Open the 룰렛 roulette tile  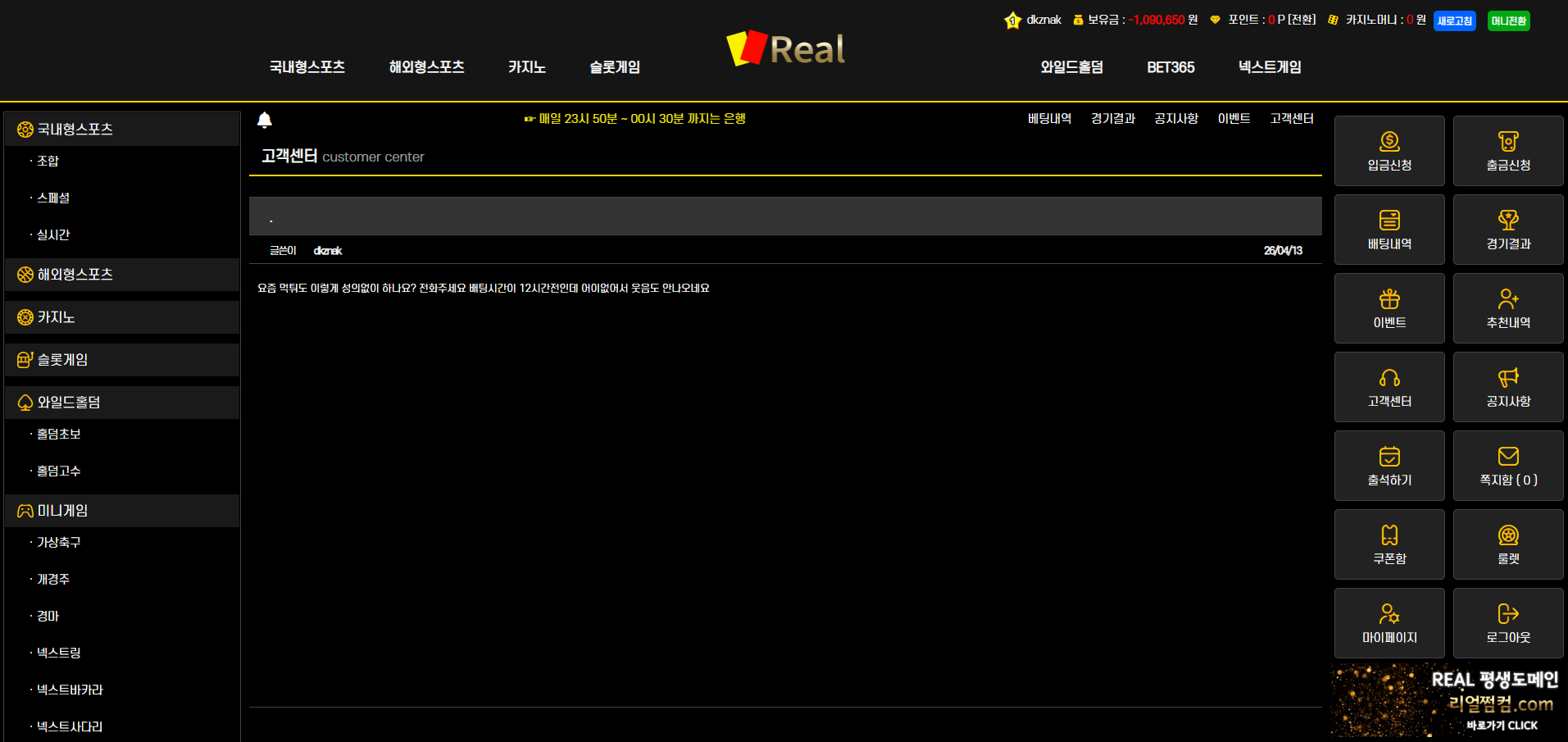click(x=1507, y=544)
